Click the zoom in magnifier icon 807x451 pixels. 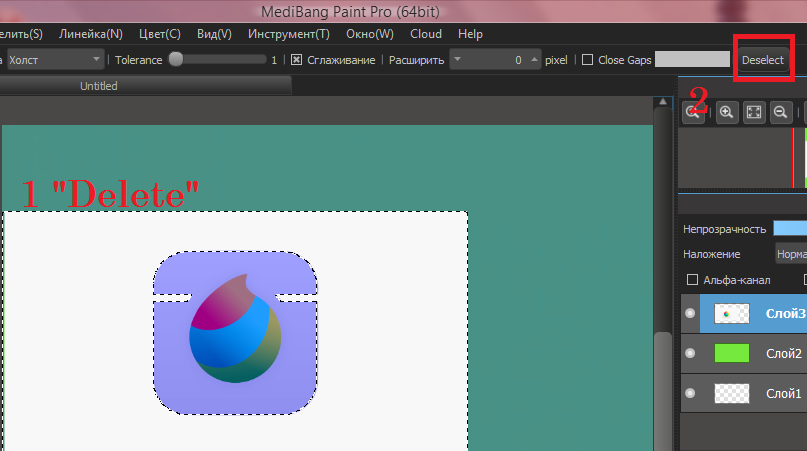[x=726, y=112]
